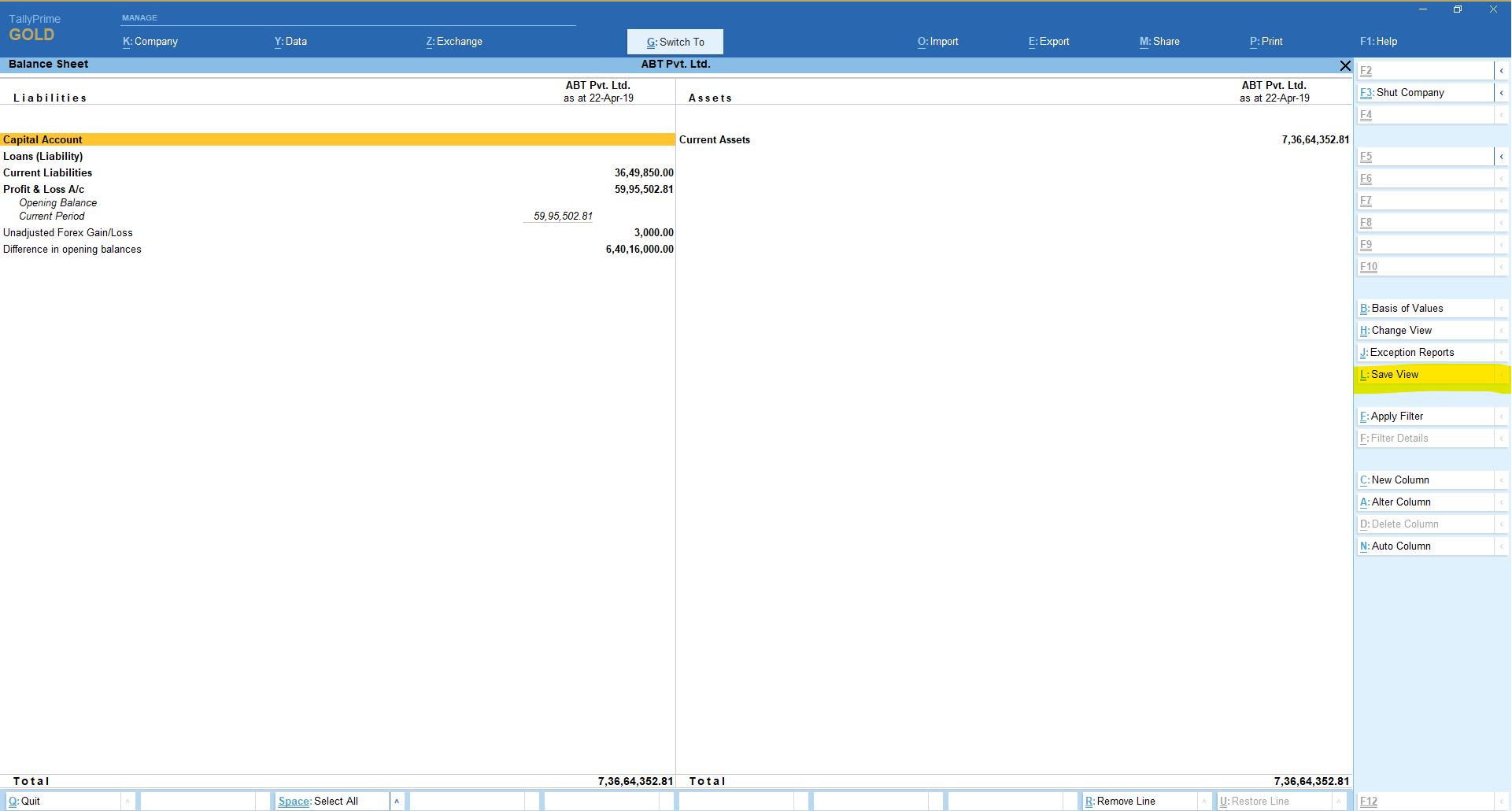Select the Capital Account row
This screenshot has width=1512, height=811.
tap(43, 140)
